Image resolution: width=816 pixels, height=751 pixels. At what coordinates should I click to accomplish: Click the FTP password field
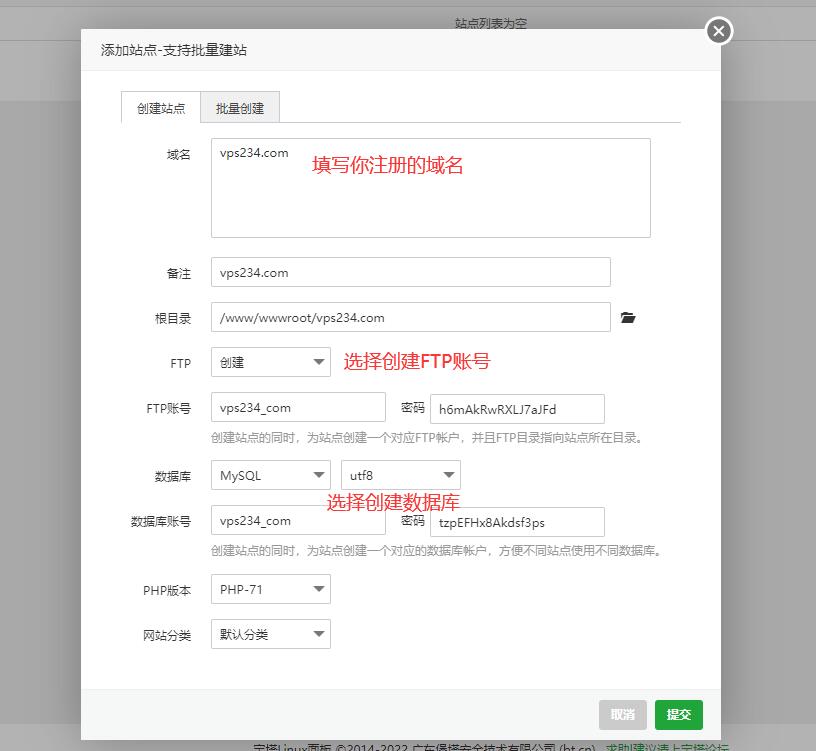coord(517,409)
